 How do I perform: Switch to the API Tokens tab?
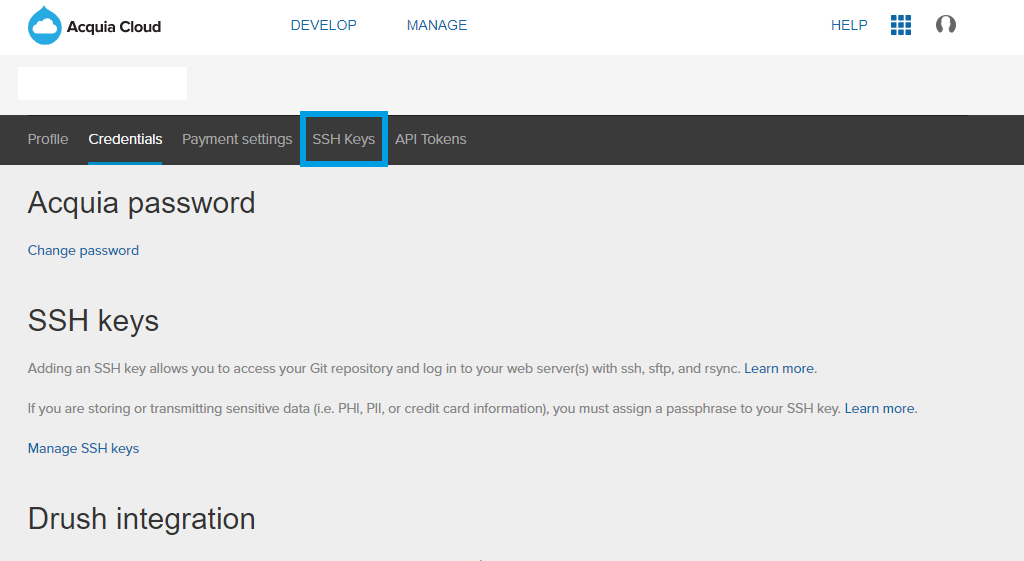[x=430, y=139]
